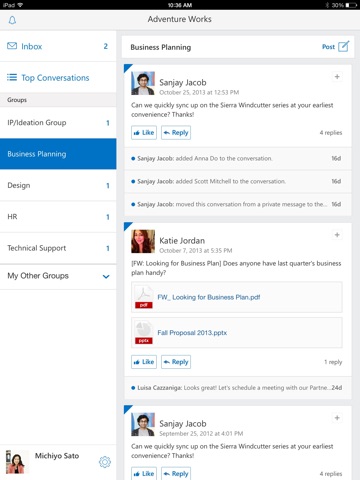Reply to Sanjay Jacob's September 25 post
The image size is (360, 480).
pyautogui.click(x=176, y=474)
